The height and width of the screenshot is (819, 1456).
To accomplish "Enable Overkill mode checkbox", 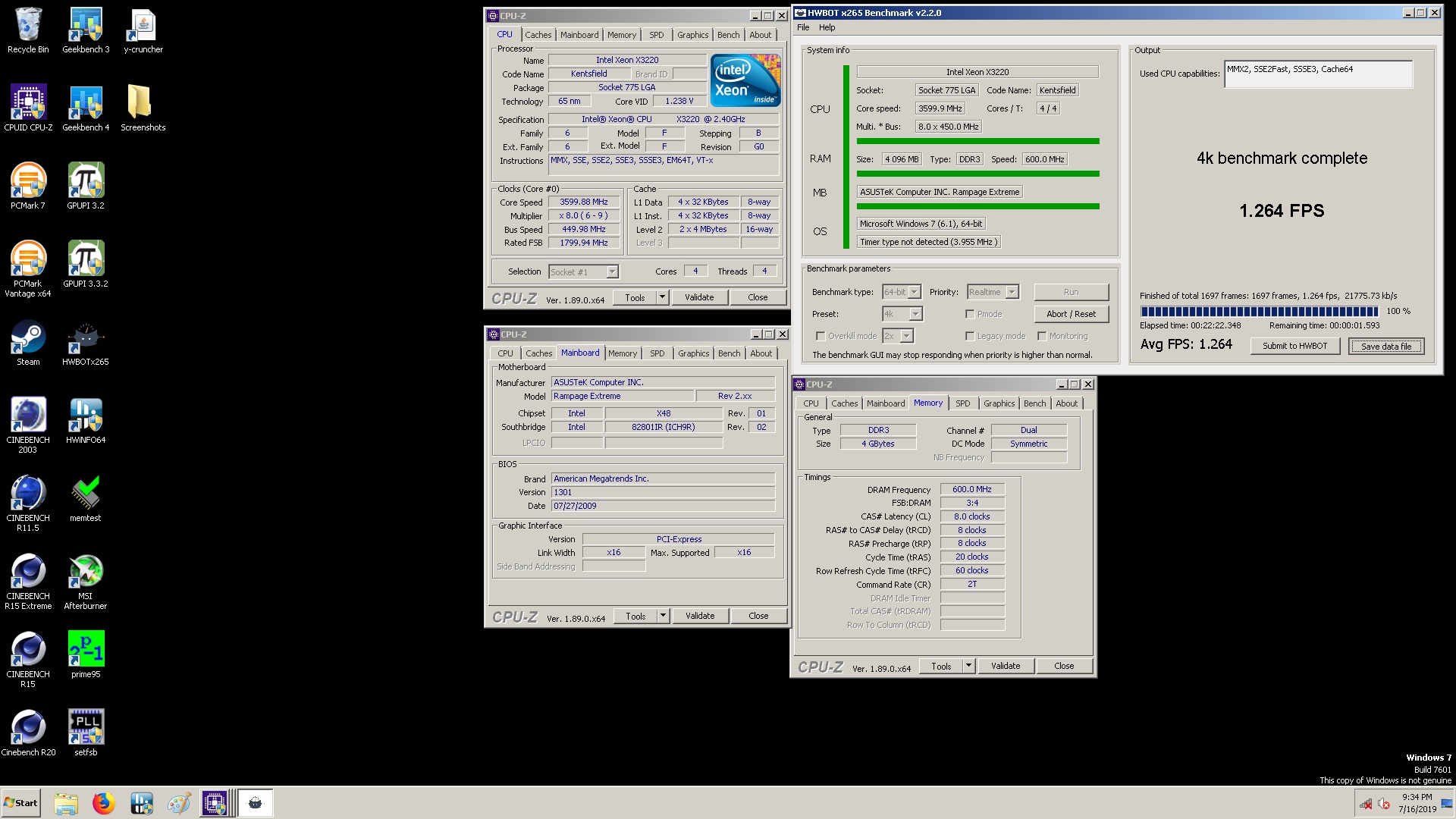I will click(821, 336).
